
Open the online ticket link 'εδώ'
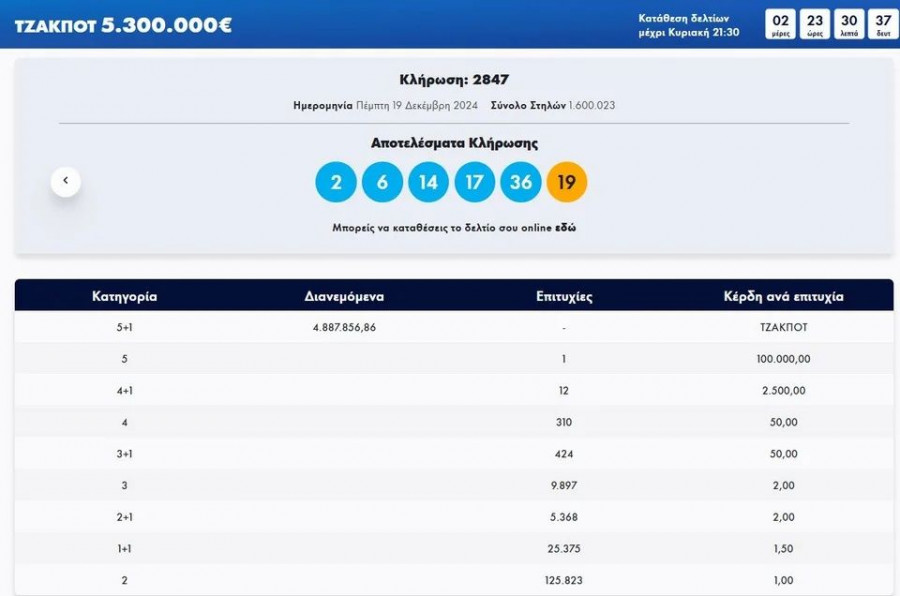coord(565,228)
